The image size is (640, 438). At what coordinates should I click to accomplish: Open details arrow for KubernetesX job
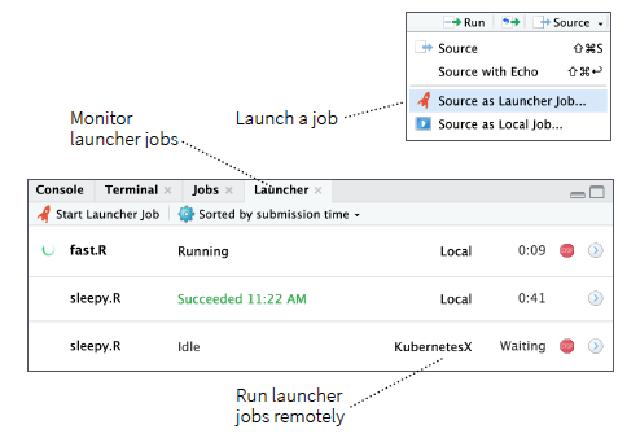pos(596,346)
